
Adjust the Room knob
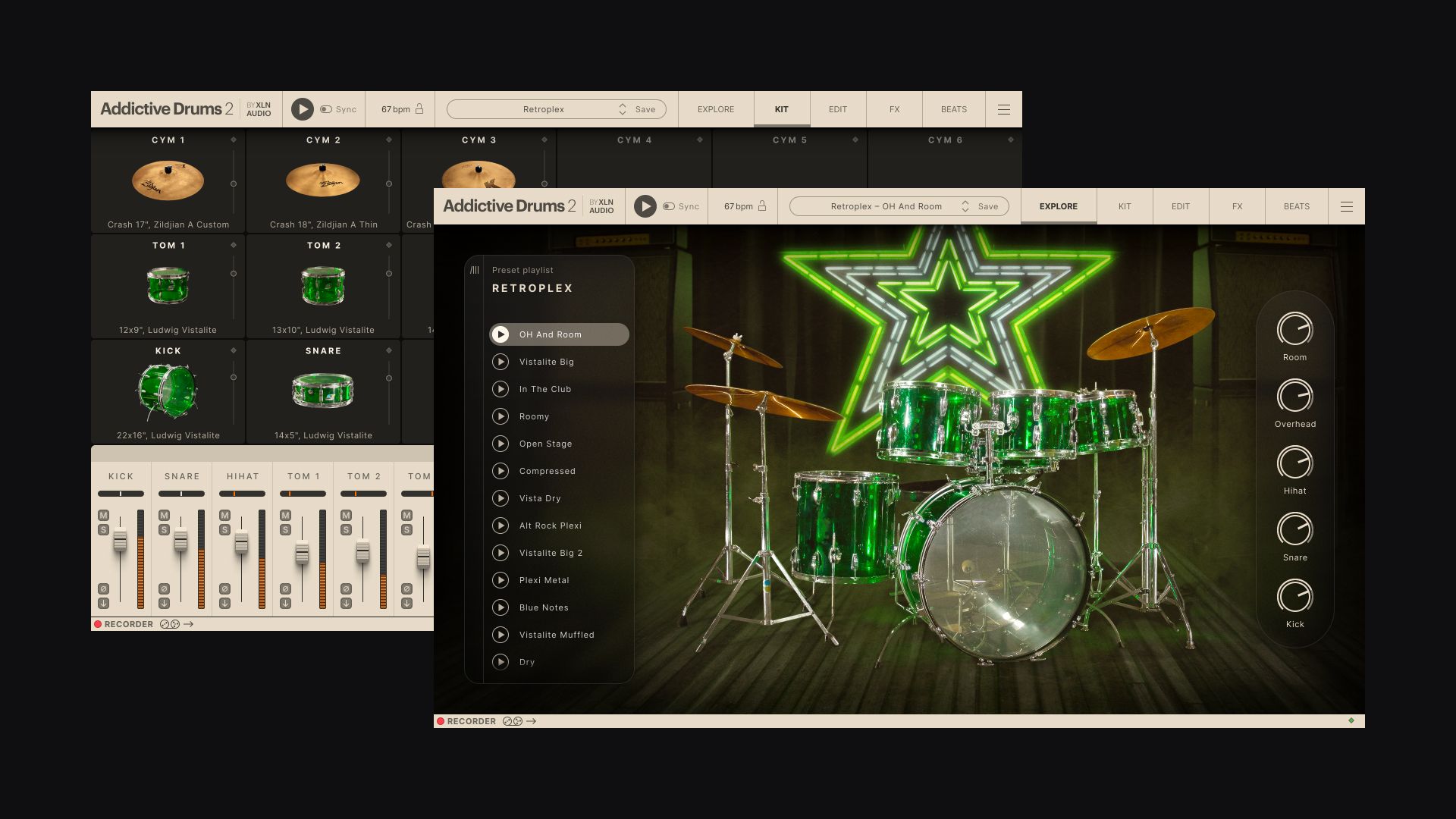point(1294,330)
